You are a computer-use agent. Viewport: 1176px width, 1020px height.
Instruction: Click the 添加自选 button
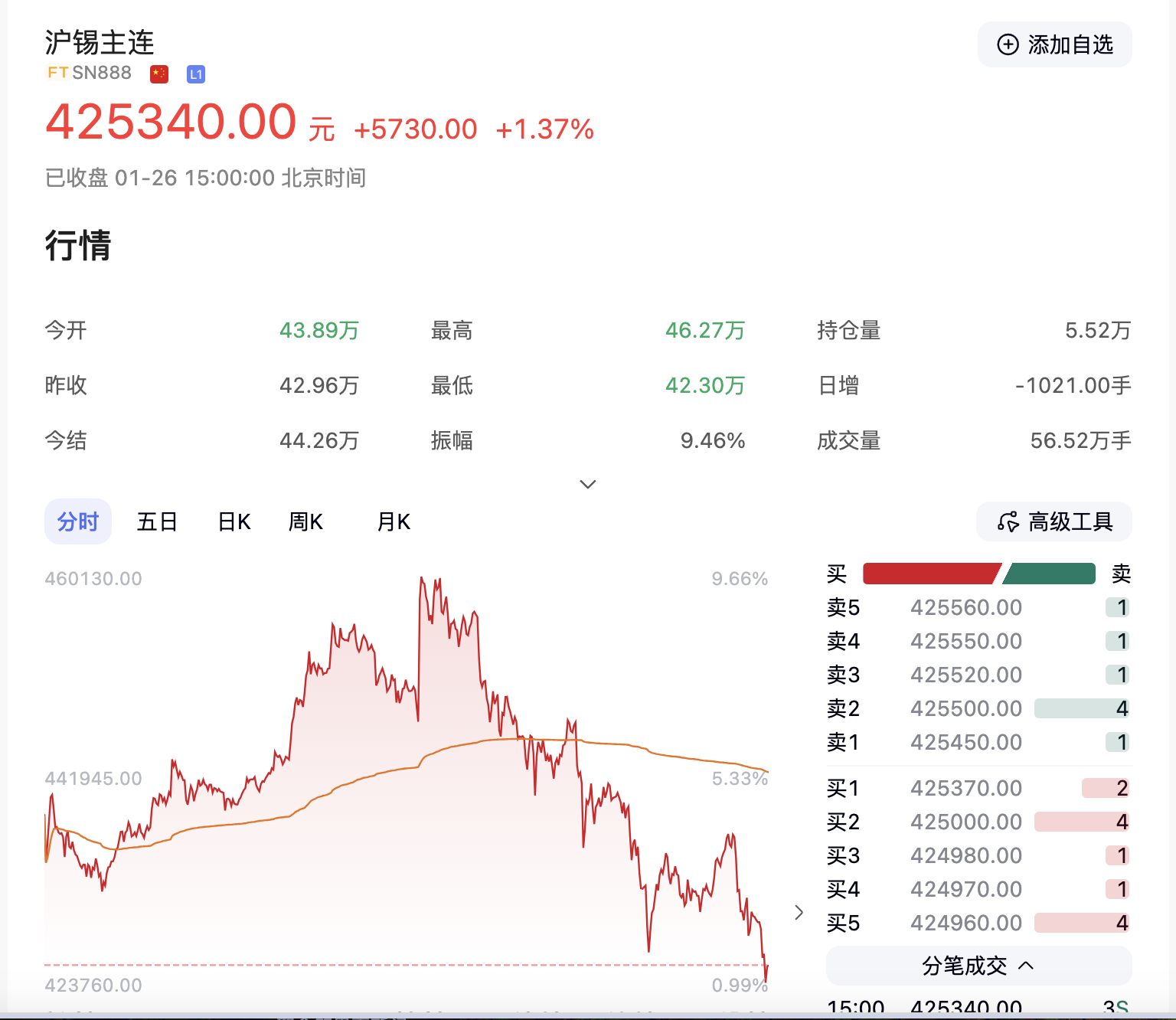(1054, 45)
